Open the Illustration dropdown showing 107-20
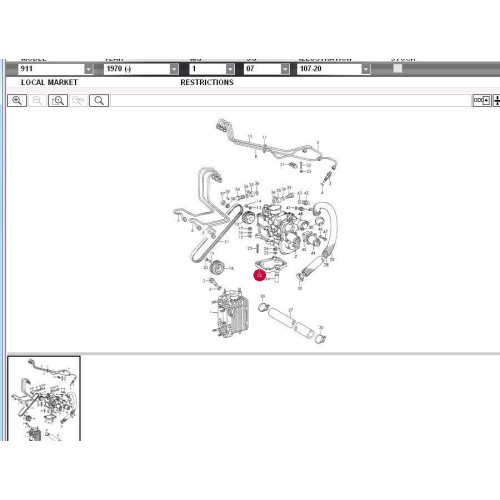 point(334,69)
